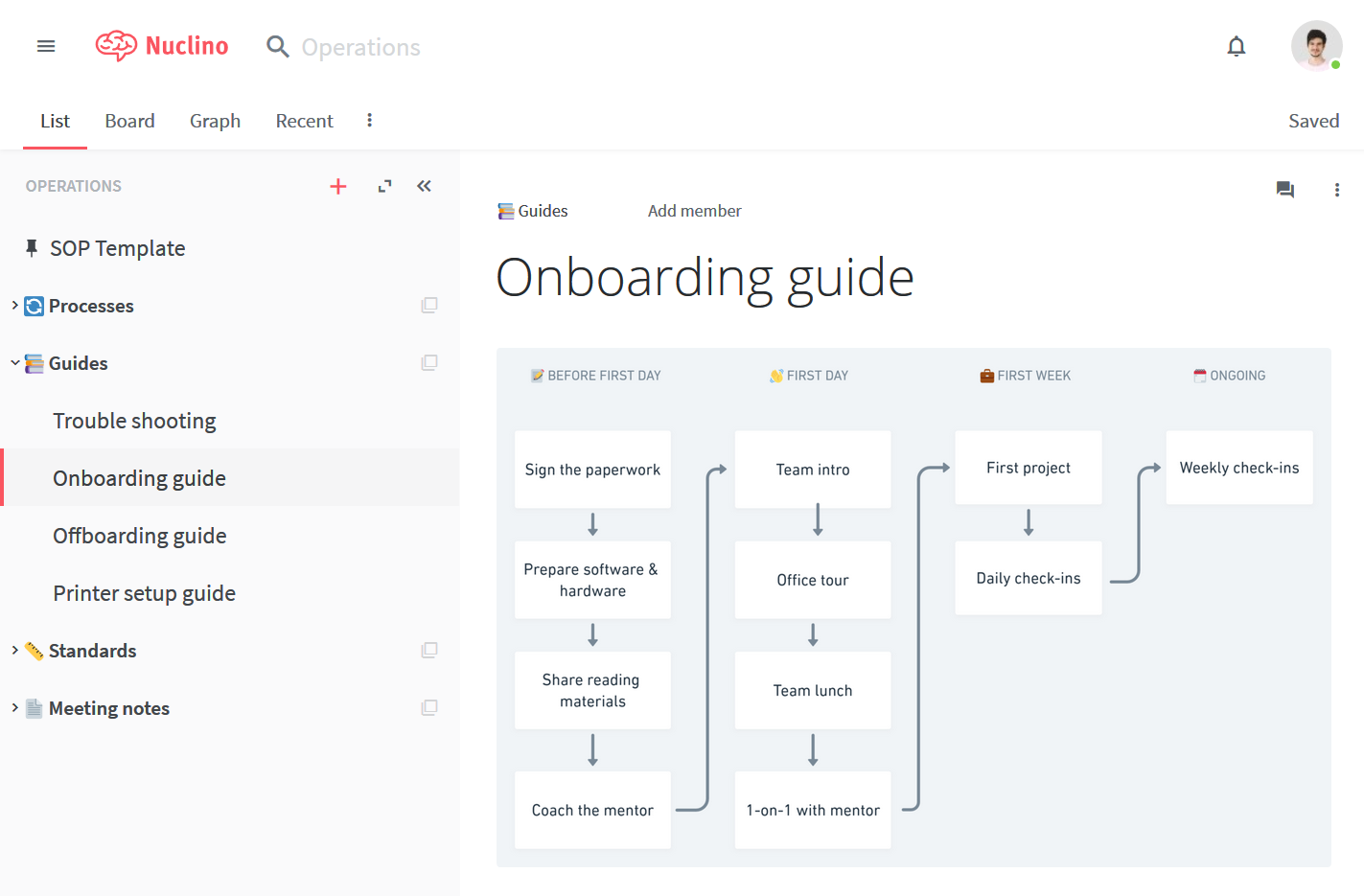Open the duplicate icon next to Guides
The width and height of the screenshot is (1364, 896).
point(429,362)
